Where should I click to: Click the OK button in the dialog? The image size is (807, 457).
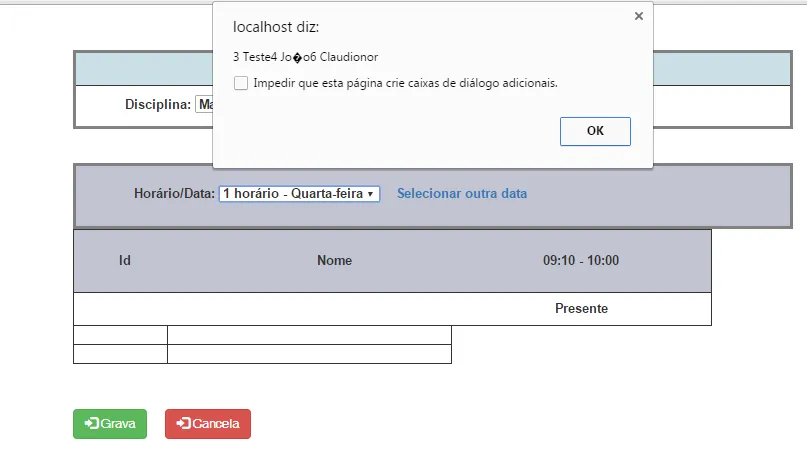click(595, 131)
